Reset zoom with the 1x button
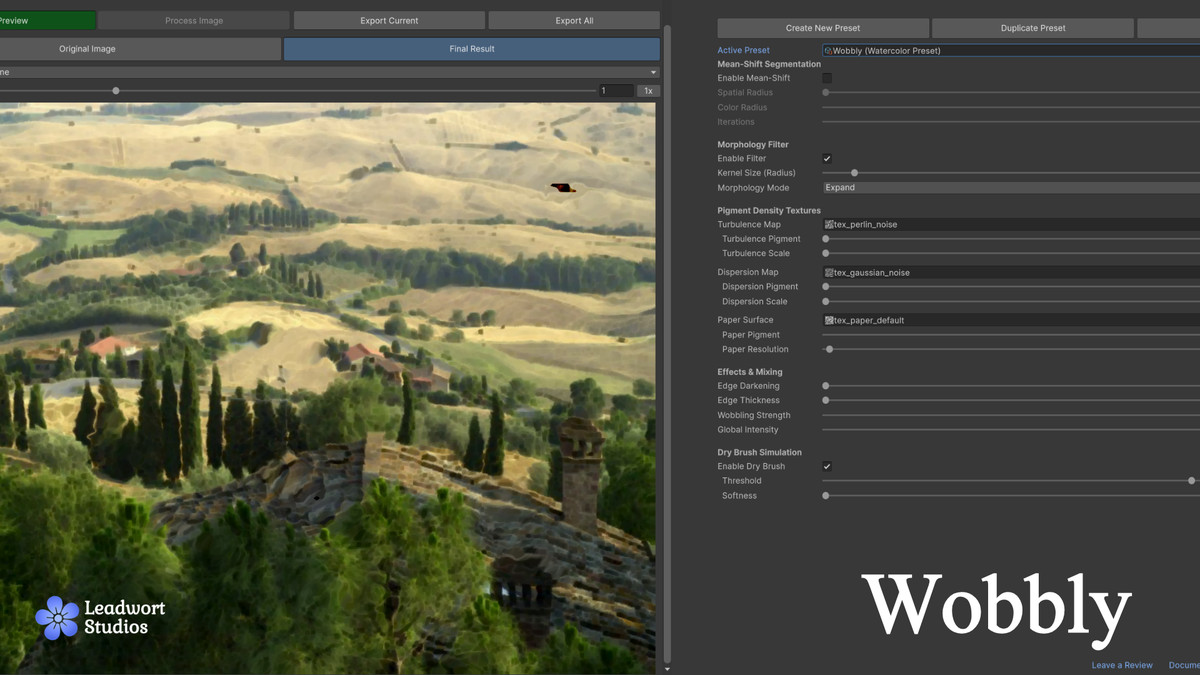1200x675 pixels. click(648, 91)
